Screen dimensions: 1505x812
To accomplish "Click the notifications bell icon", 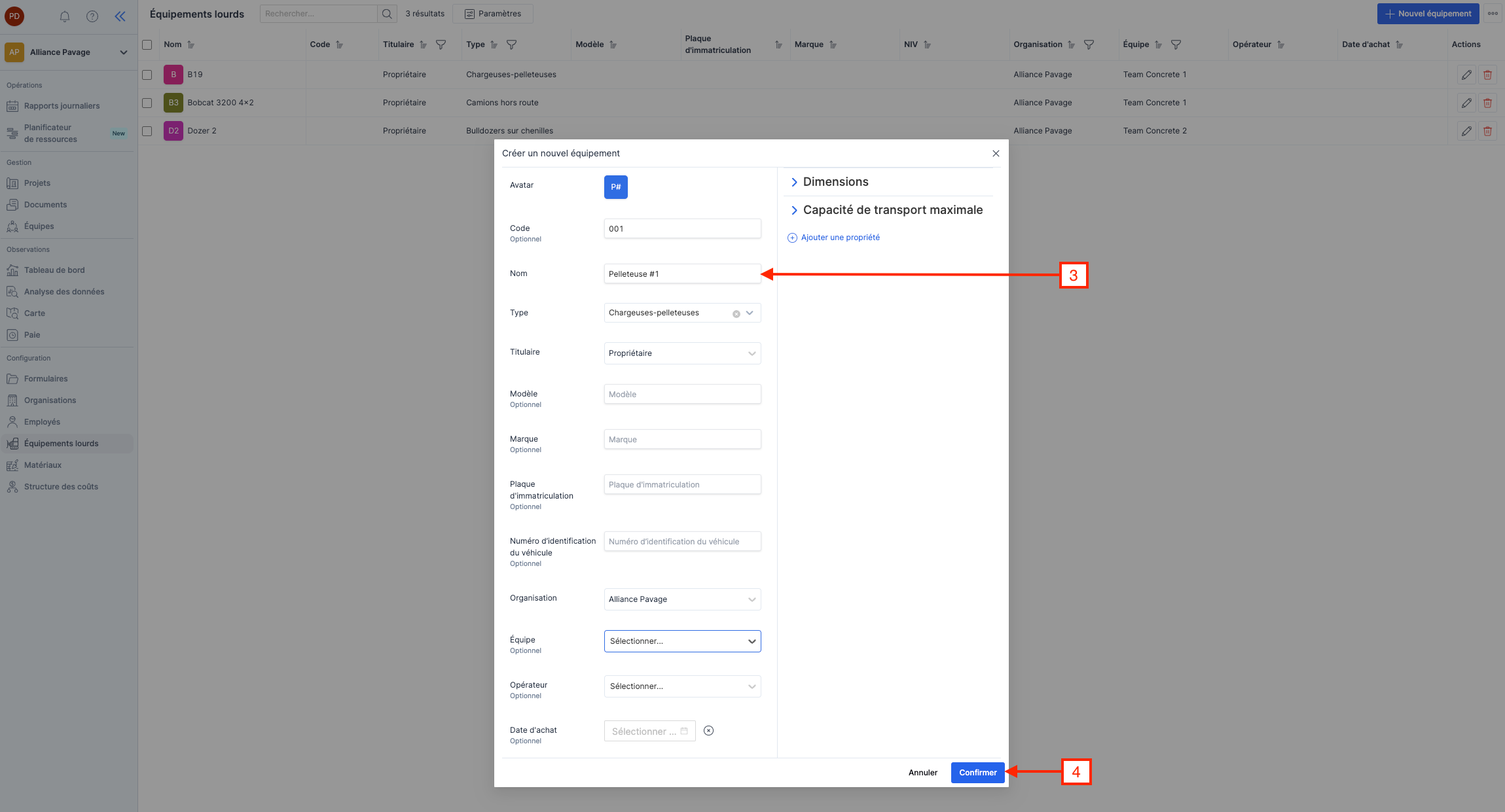I will [65, 16].
